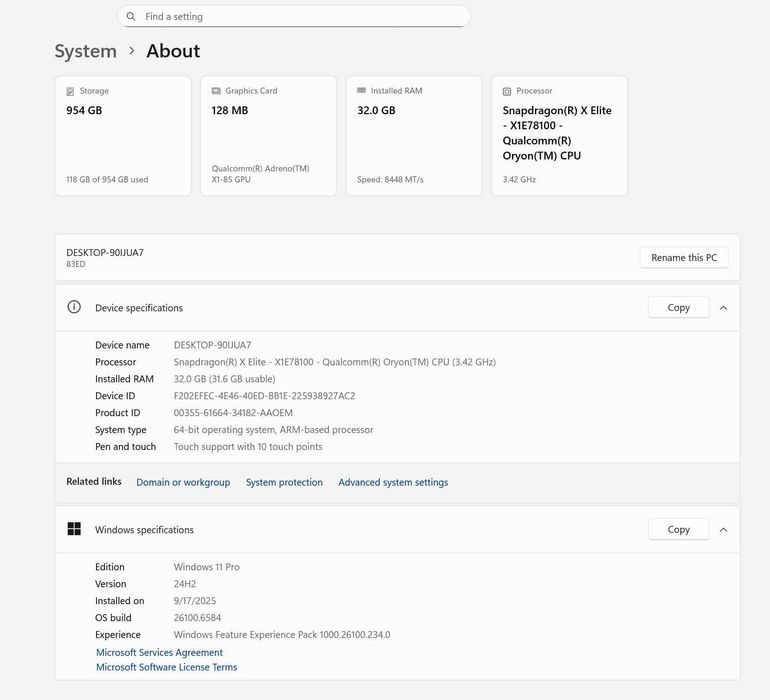Open Microsoft Services Agreement link
770x700 pixels.
[159, 652]
